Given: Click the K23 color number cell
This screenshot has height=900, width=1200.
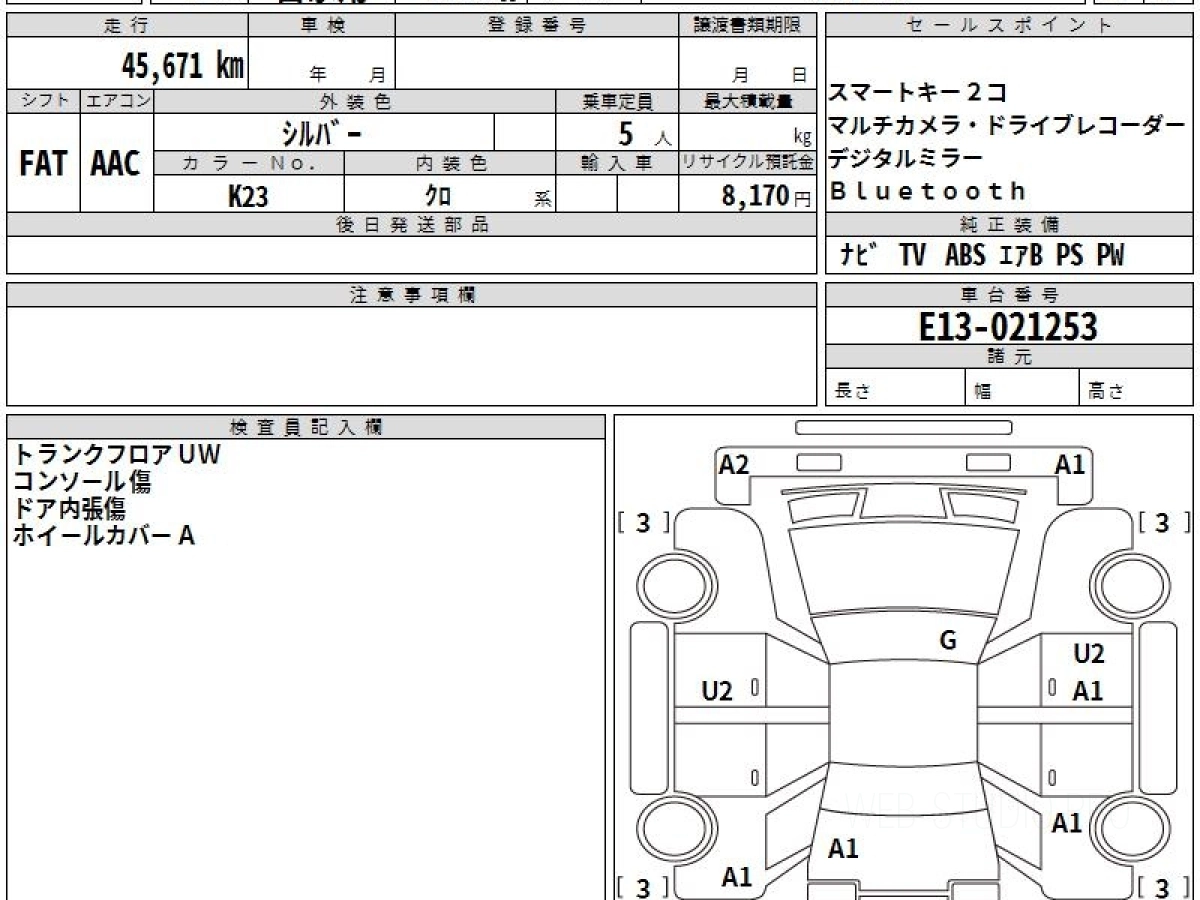Looking at the screenshot, I should [x=248, y=196].
